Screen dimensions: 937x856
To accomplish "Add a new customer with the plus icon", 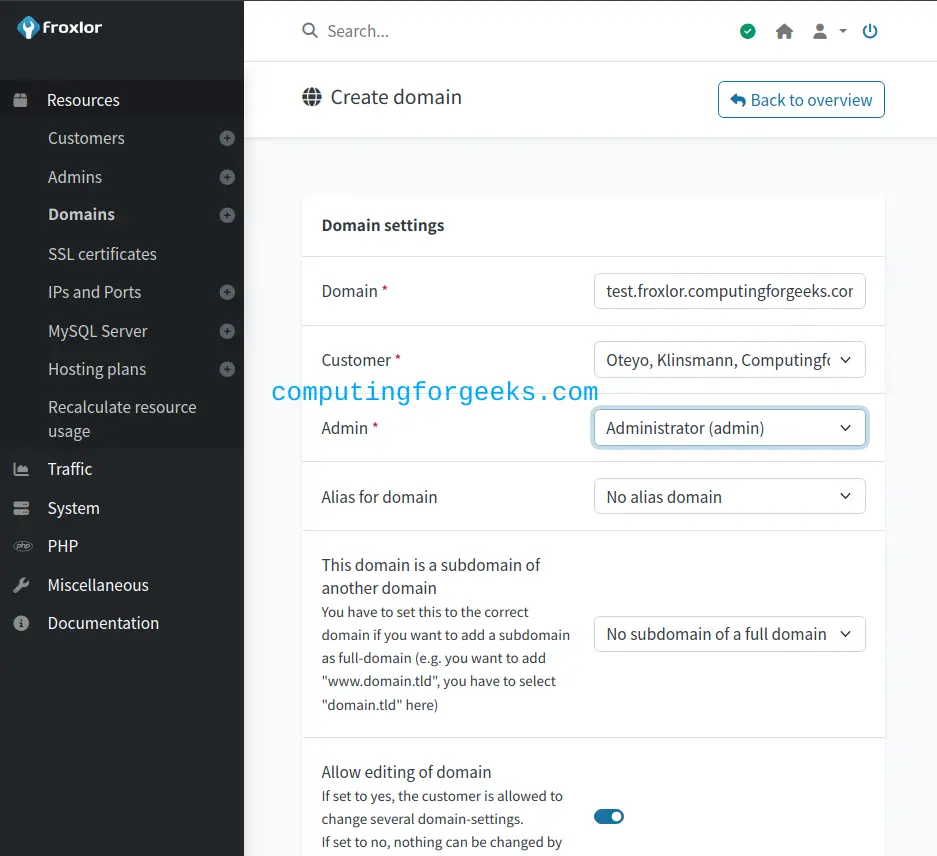I will pos(227,139).
